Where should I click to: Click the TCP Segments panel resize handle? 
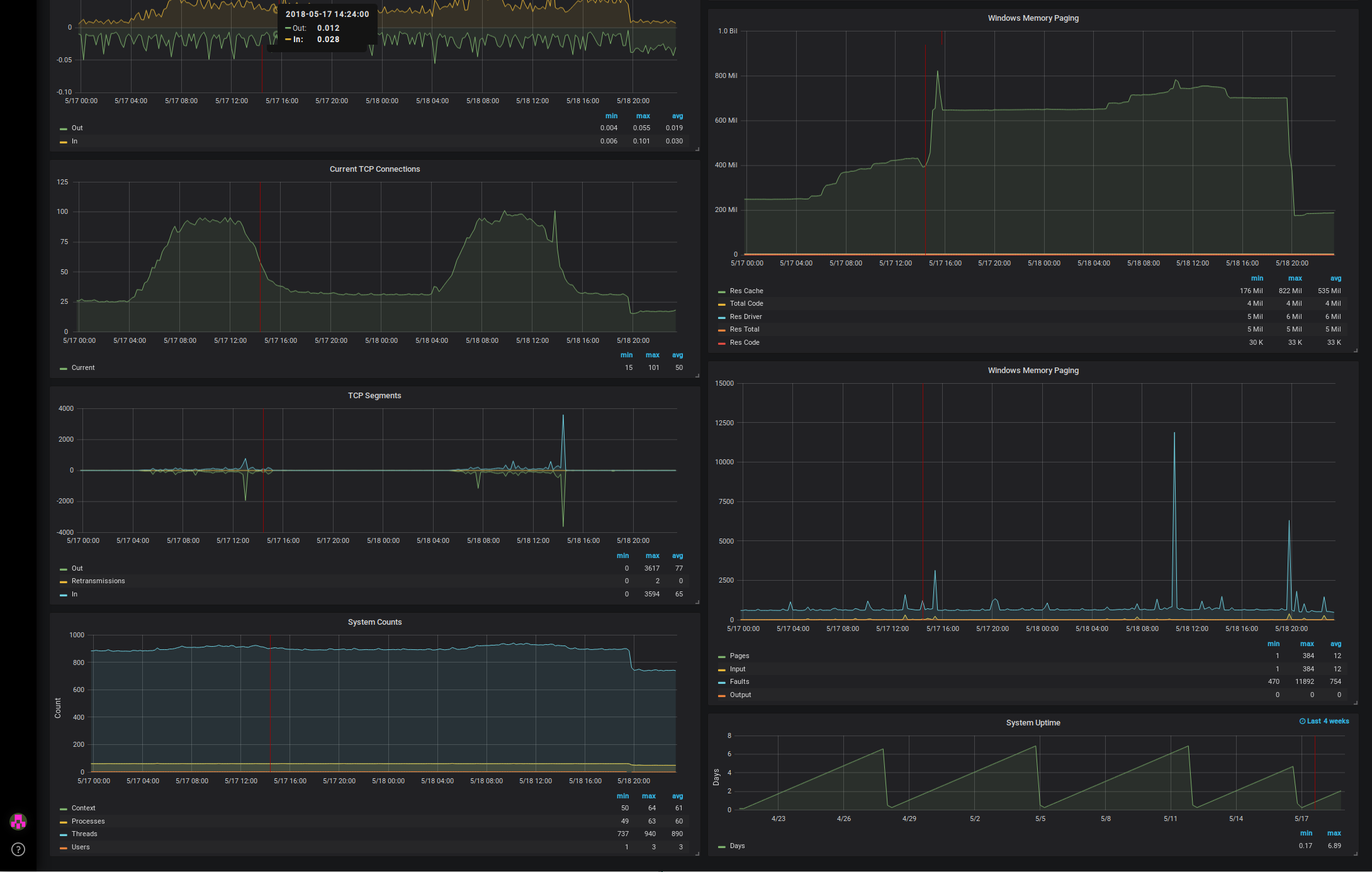pos(697,602)
